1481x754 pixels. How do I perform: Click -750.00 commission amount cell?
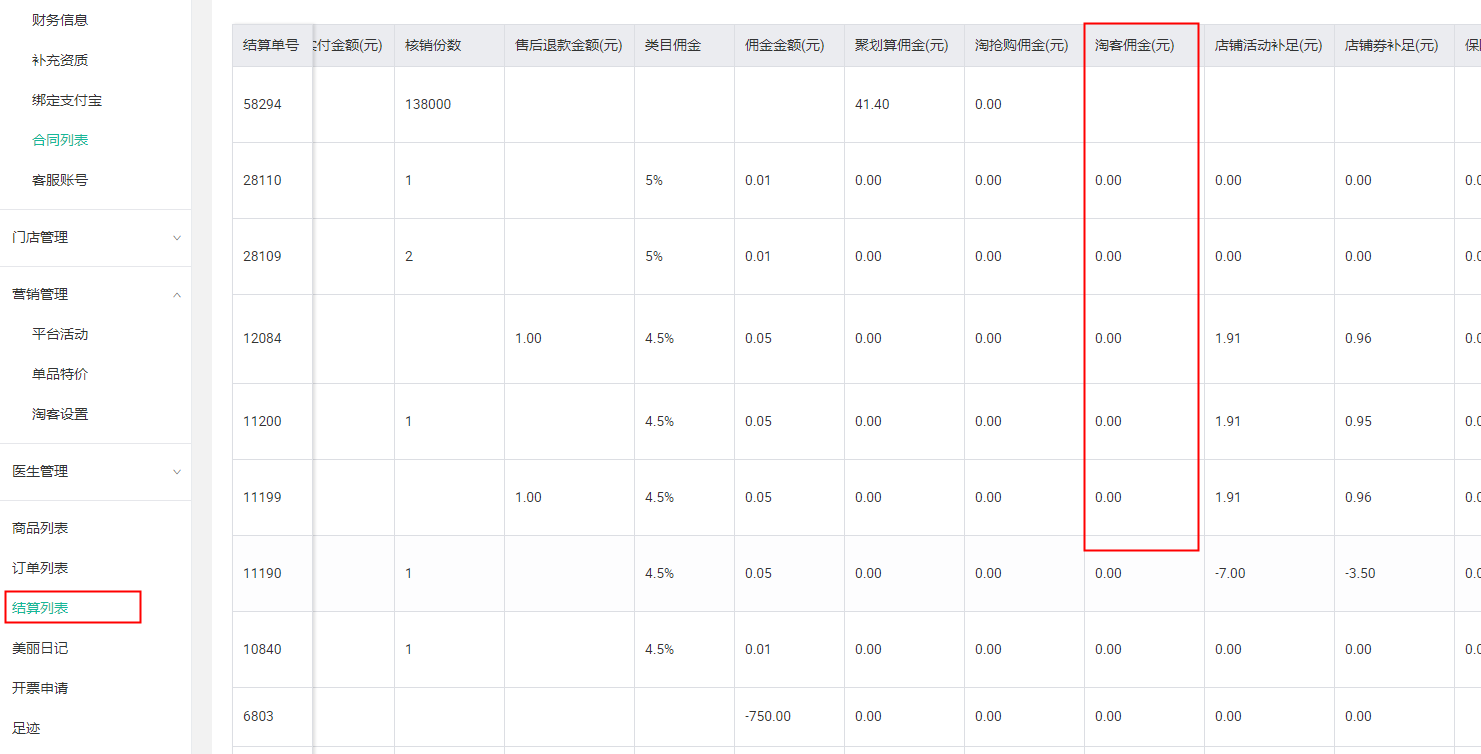(x=768, y=716)
